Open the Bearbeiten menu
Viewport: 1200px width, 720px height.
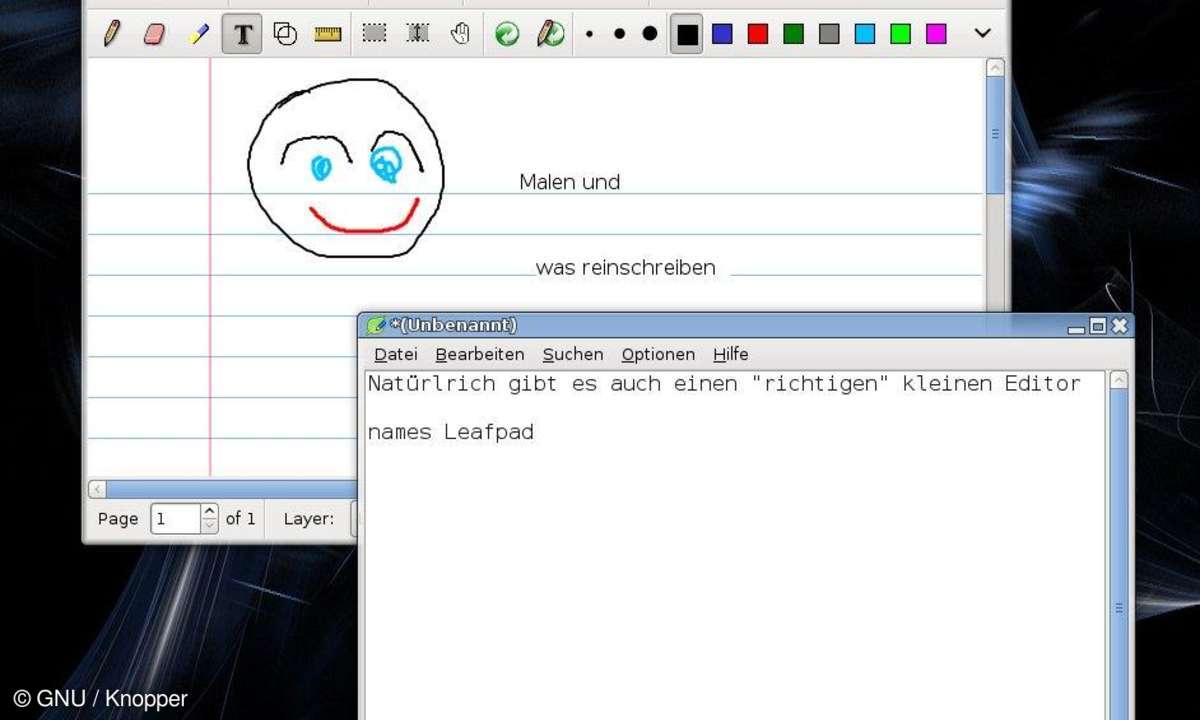click(x=480, y=354)
